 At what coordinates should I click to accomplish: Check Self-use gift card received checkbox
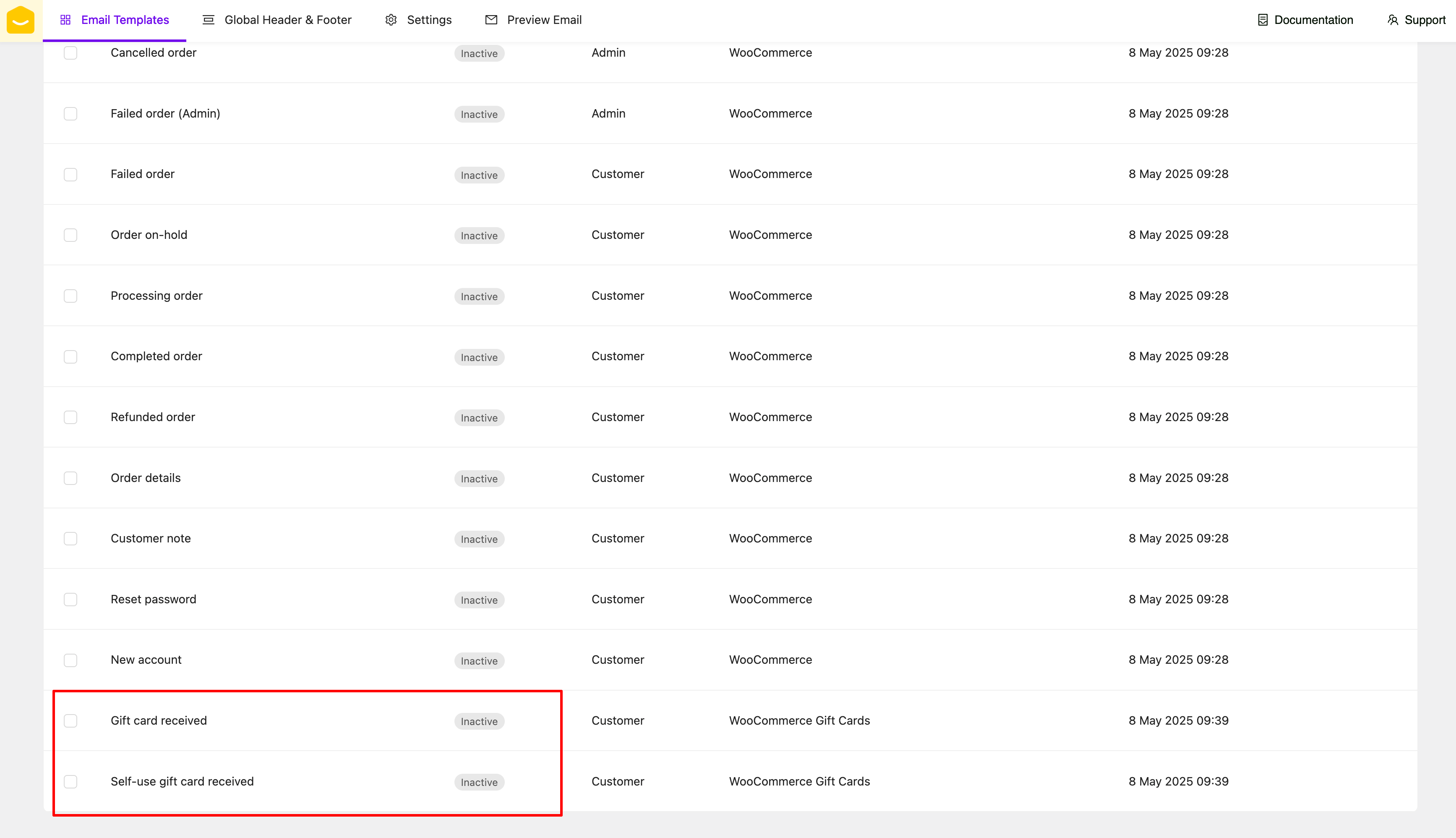[70, 782]
